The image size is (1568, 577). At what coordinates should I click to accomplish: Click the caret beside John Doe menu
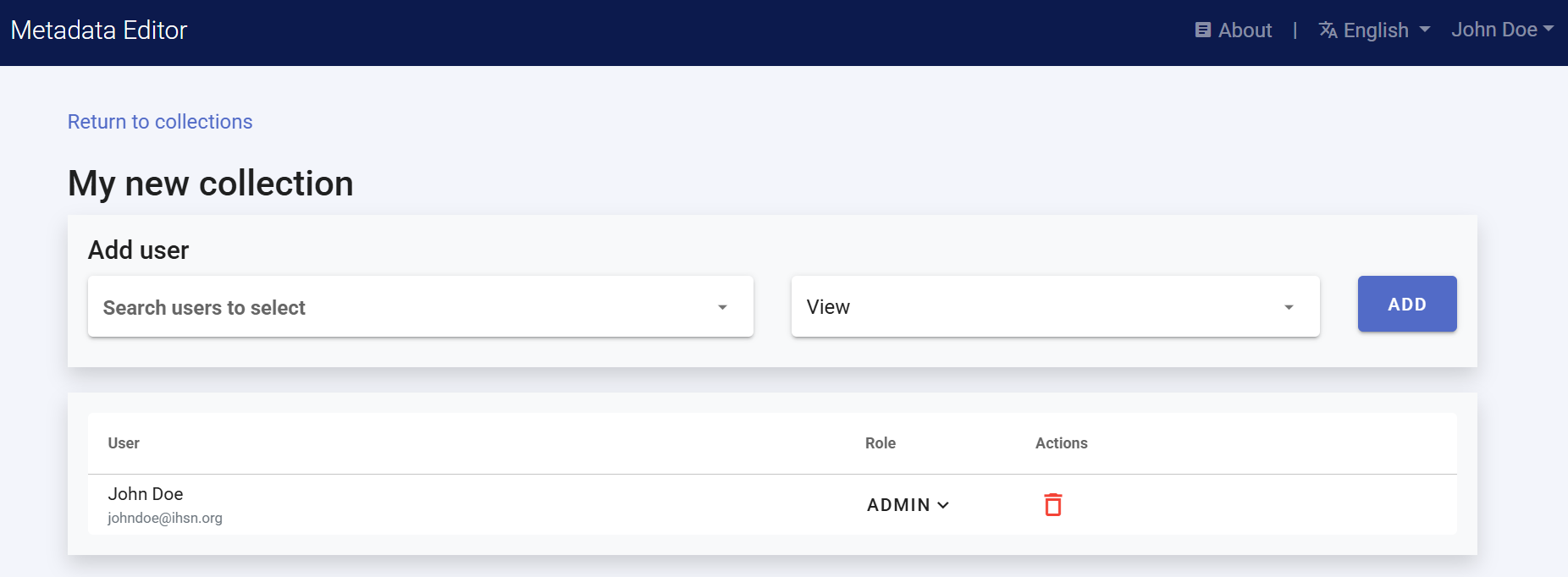tap(1549, 29)
